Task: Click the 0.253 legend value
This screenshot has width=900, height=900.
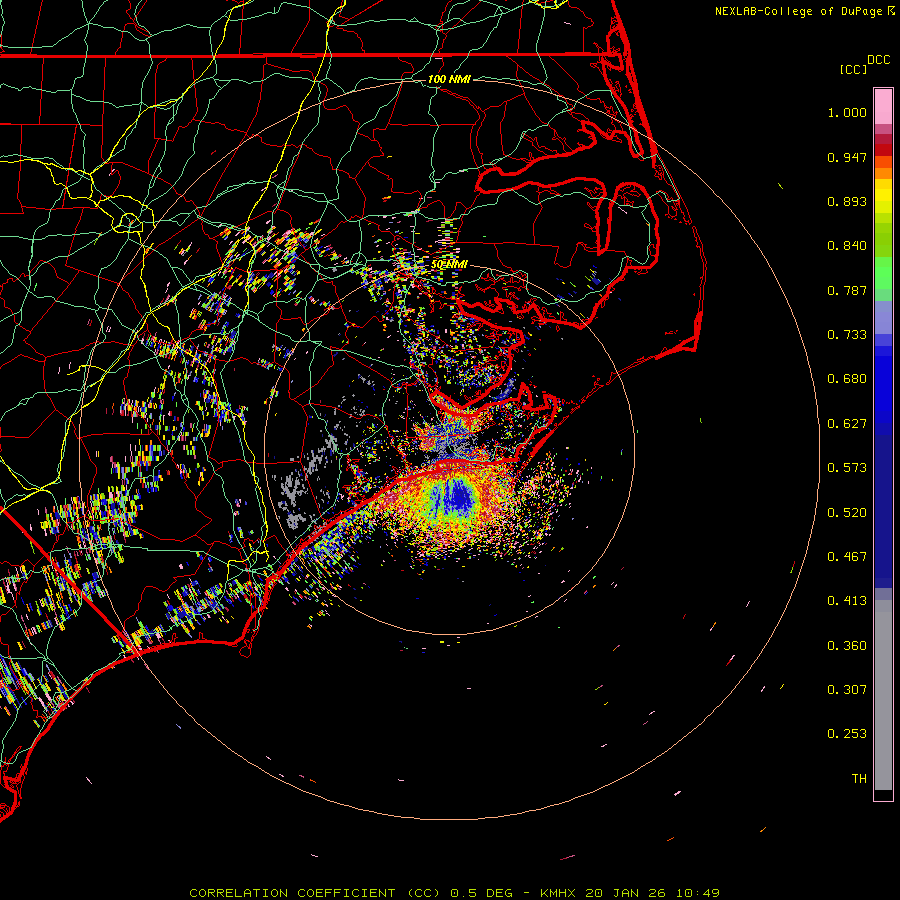Action: (x=847, y=734)
